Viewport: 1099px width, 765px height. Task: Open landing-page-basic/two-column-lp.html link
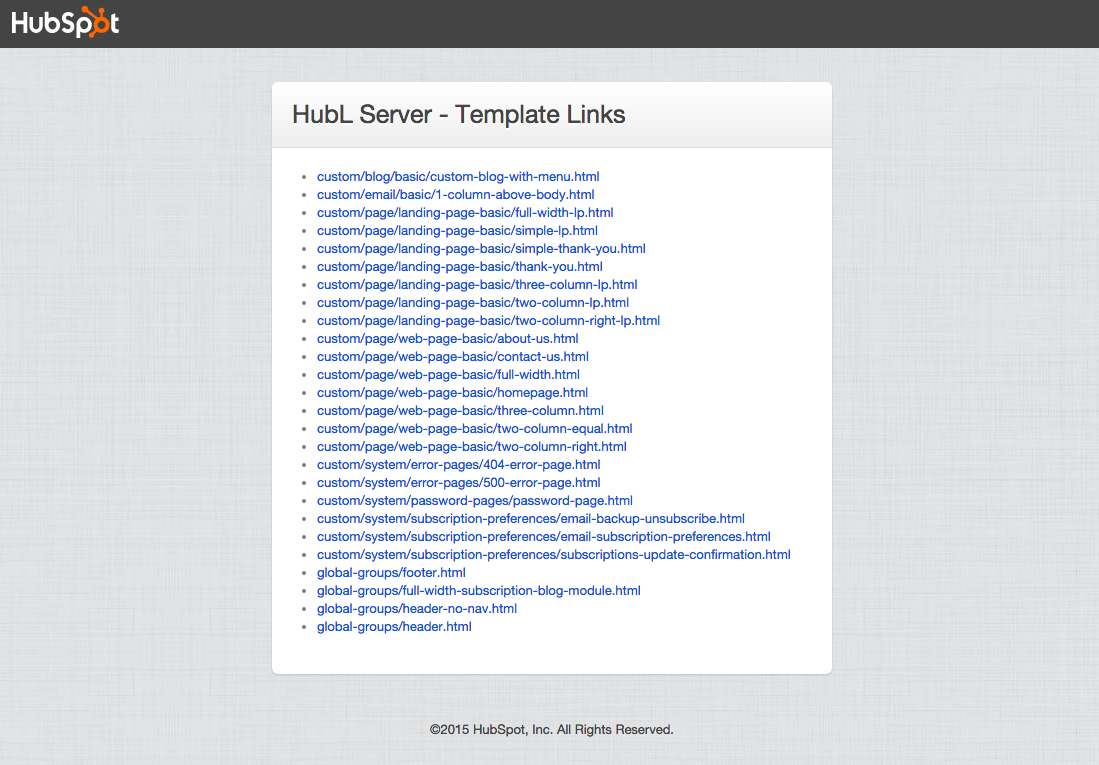(472, 303)
